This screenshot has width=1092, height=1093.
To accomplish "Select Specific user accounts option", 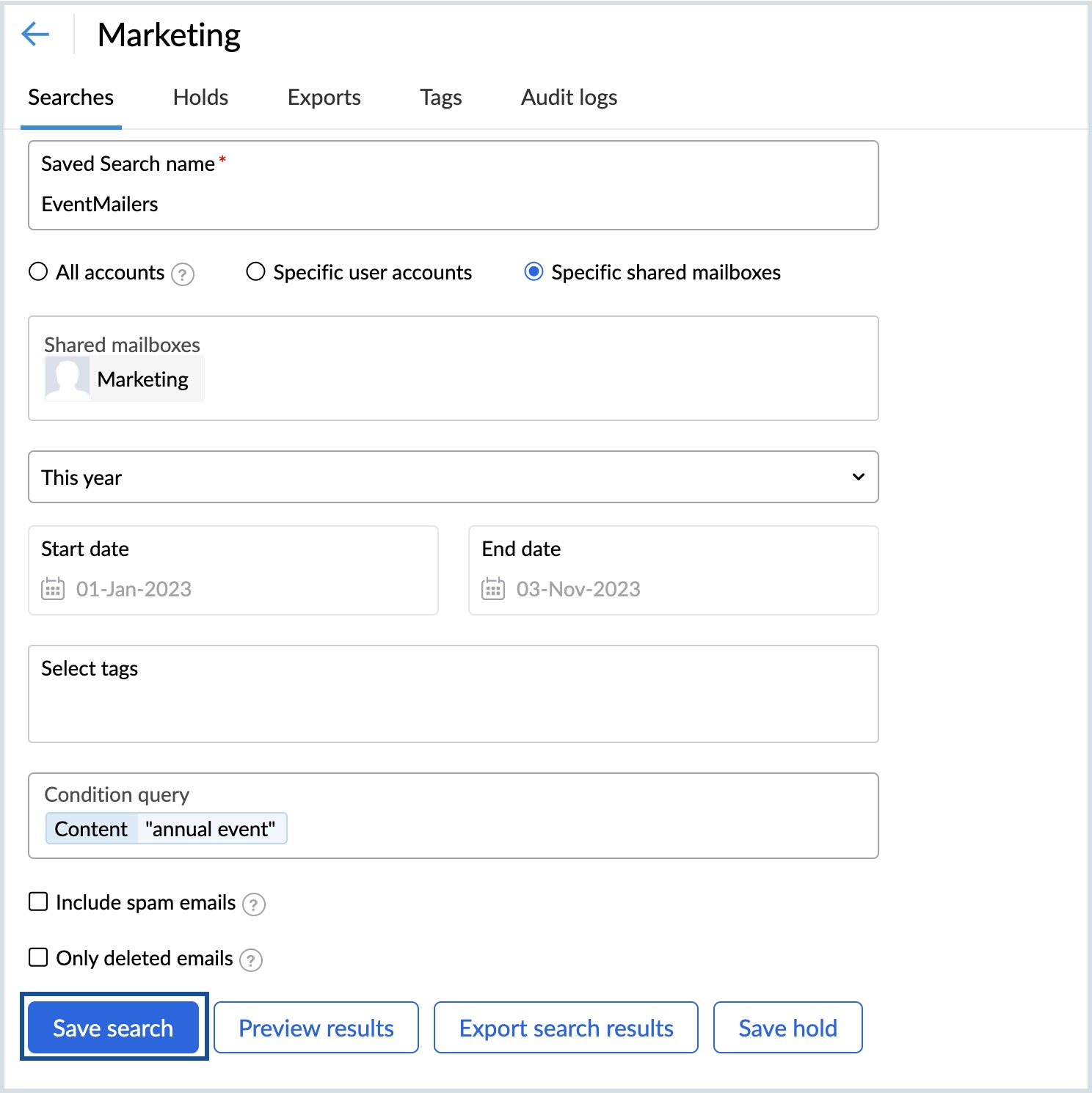I will tap(255, 272).
